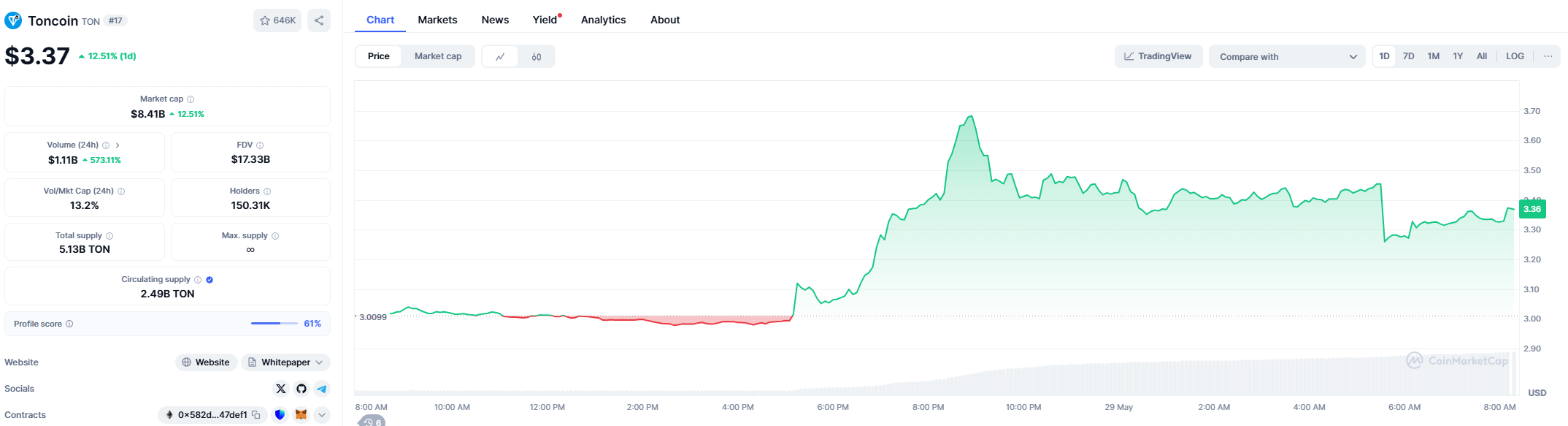Open the Yield tab

[545, 20]
